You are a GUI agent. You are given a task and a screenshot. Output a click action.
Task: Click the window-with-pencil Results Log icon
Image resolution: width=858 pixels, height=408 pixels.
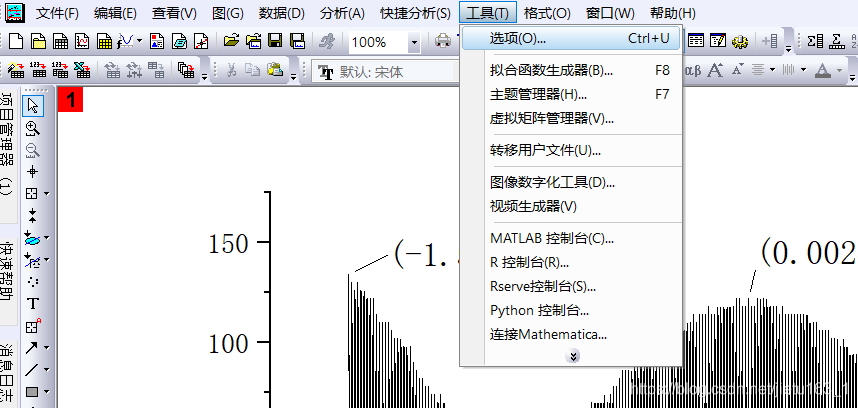[717, 41]
